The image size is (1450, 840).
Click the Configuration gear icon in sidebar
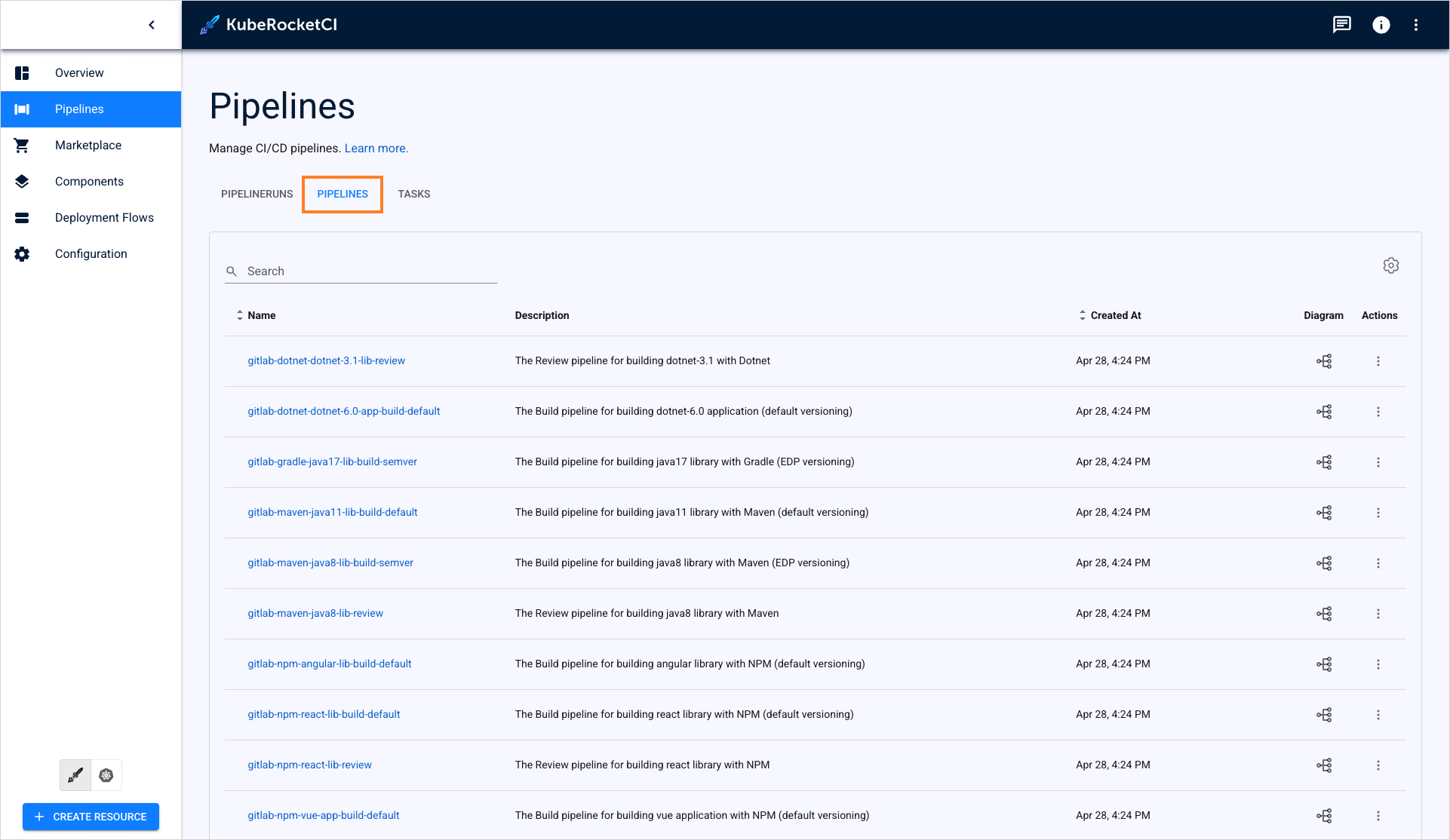coord(22,253)
